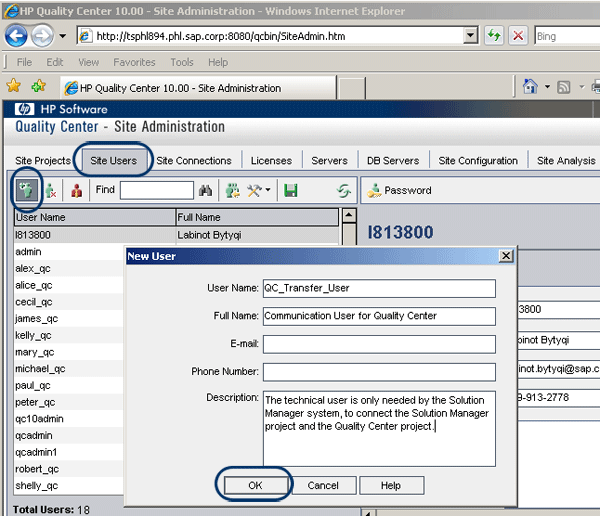The image size is (600, 516).
Task: Open the Licenses tab
Action: (x=271, y=160)
